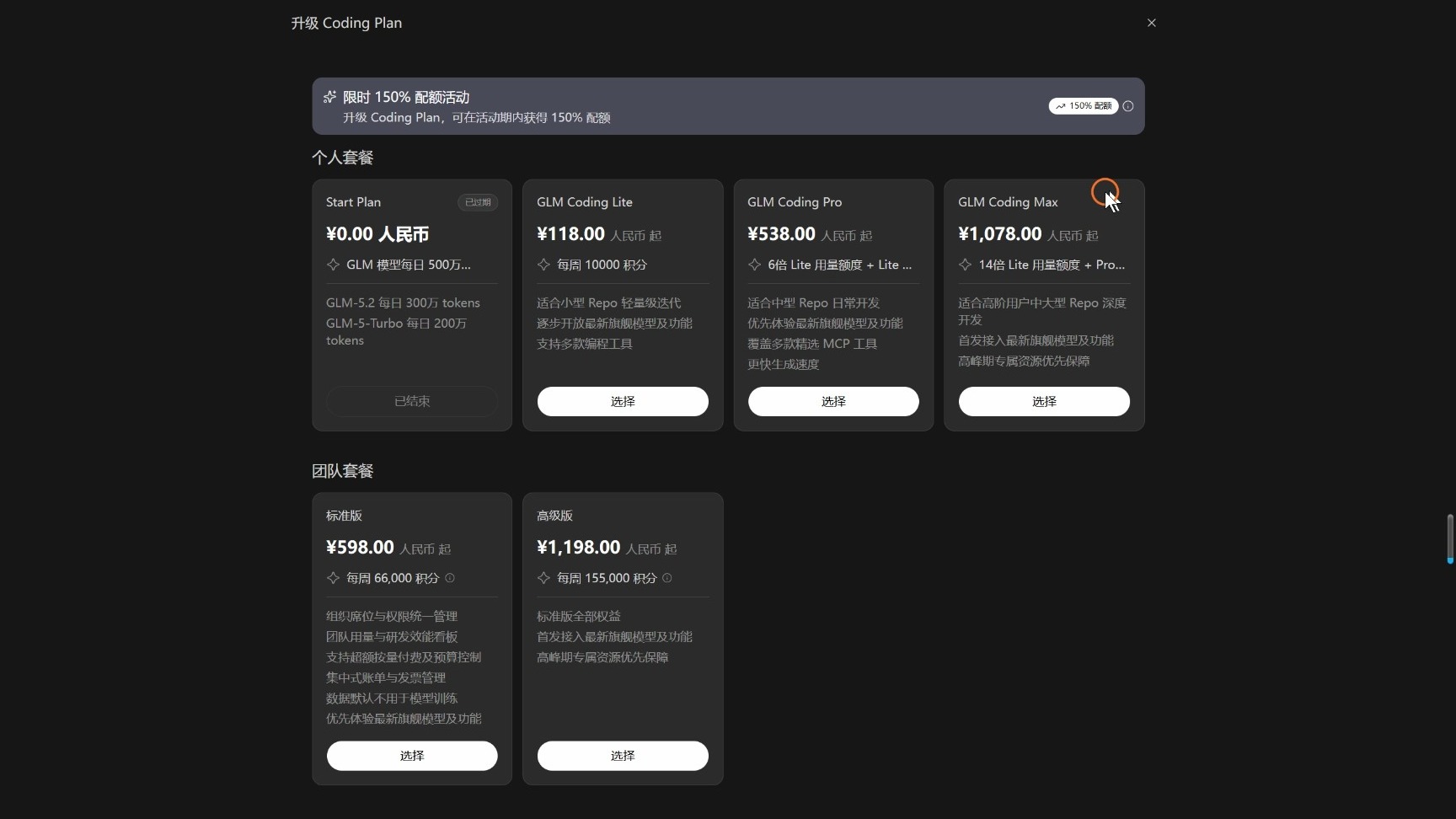The height and width of the screenshot is (819, 1456).
Task: Open info icon next to 150% 配额 badge
Action: click(x=1128, y=106)
